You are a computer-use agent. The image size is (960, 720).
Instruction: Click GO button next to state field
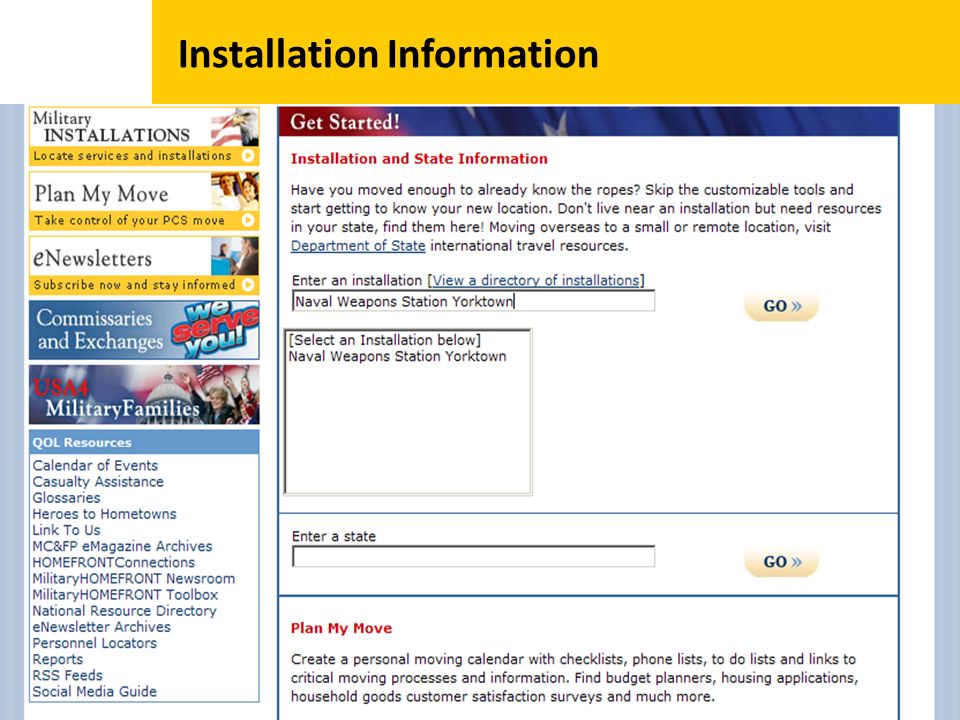781,561
